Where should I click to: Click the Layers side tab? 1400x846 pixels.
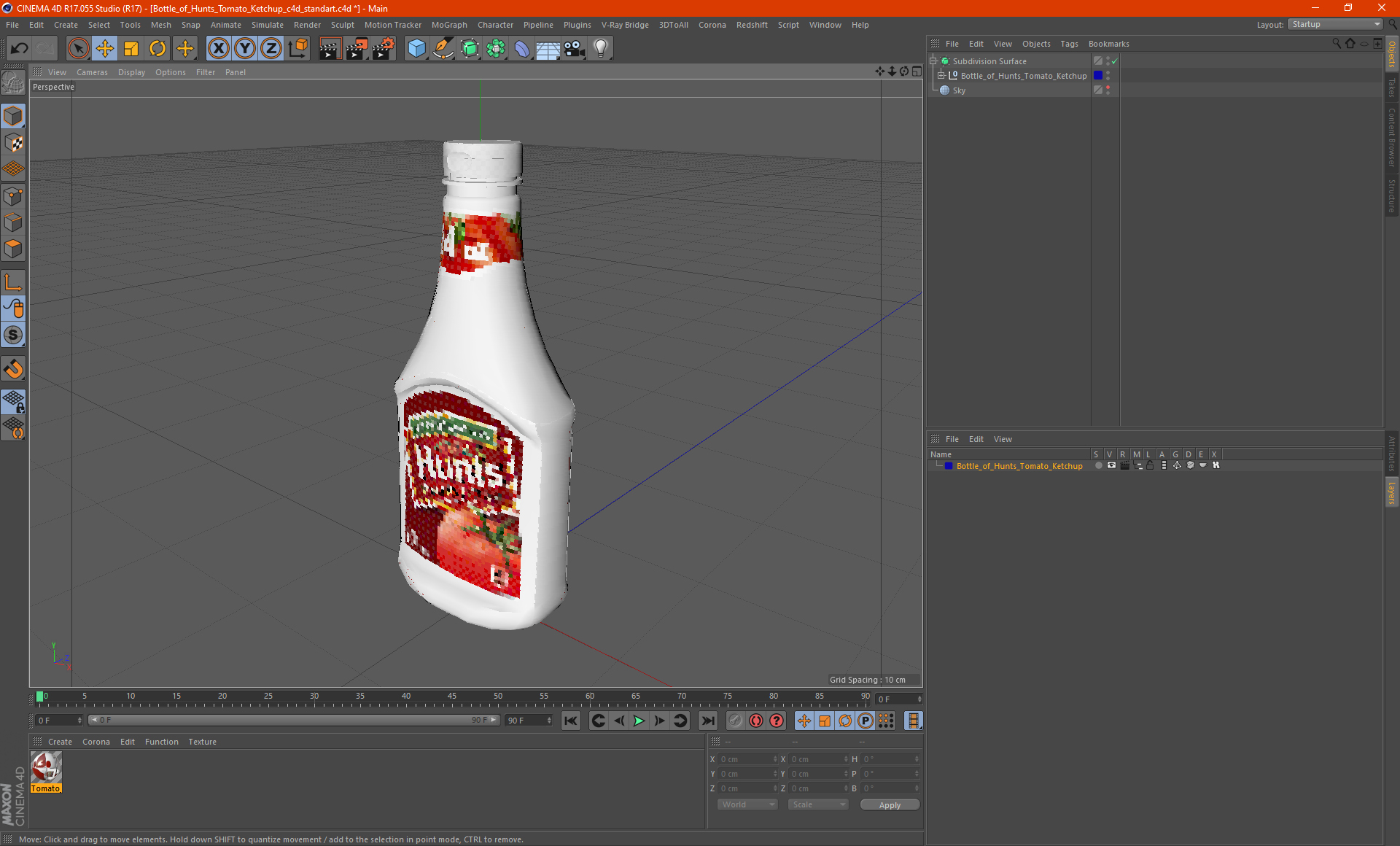(x=1392, y=492)
